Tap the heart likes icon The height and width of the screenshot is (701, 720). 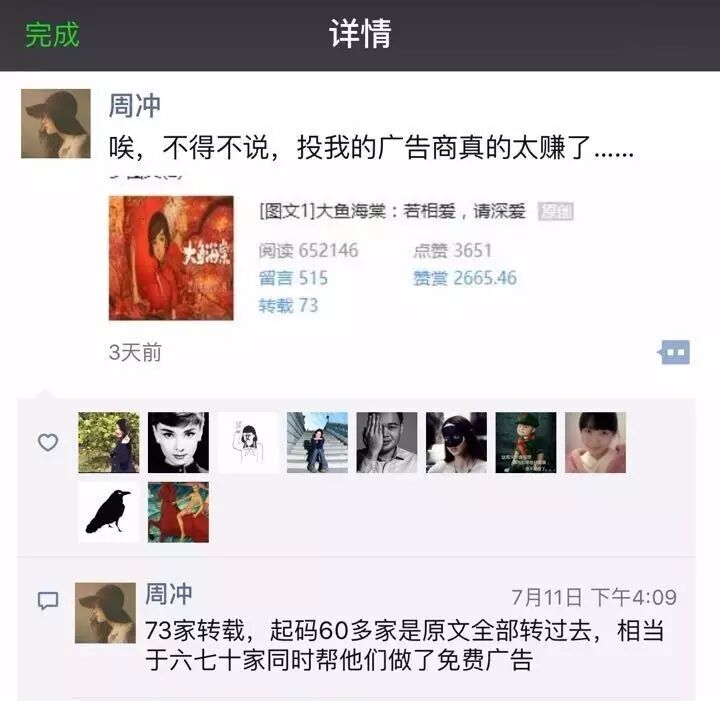pos(48,443)
